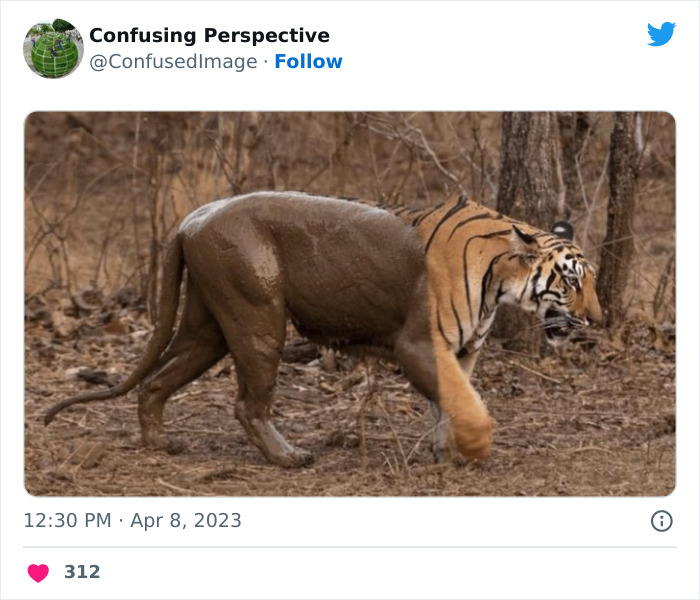
Task: Follow the ConfusedImage account
Action: pos(308,62)
